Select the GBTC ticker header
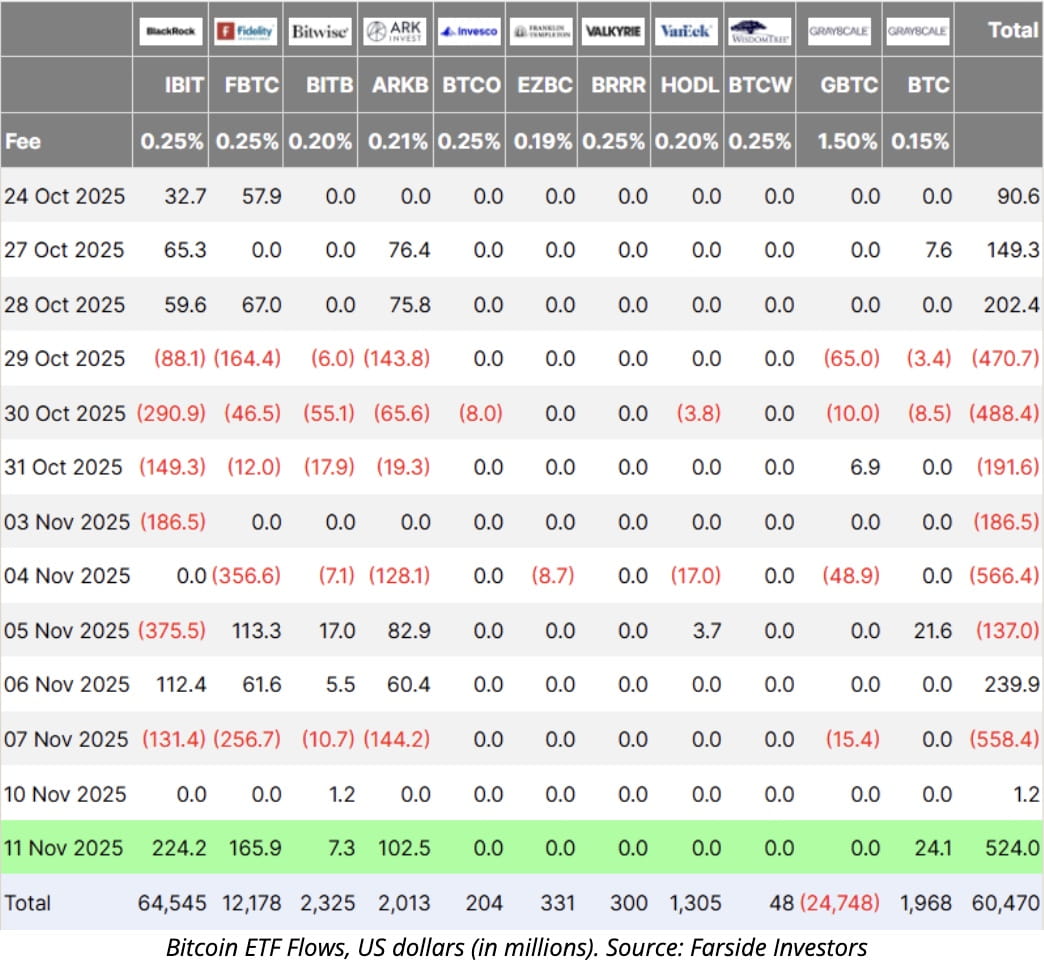The image size is (1044, 972). click(849, 85)
